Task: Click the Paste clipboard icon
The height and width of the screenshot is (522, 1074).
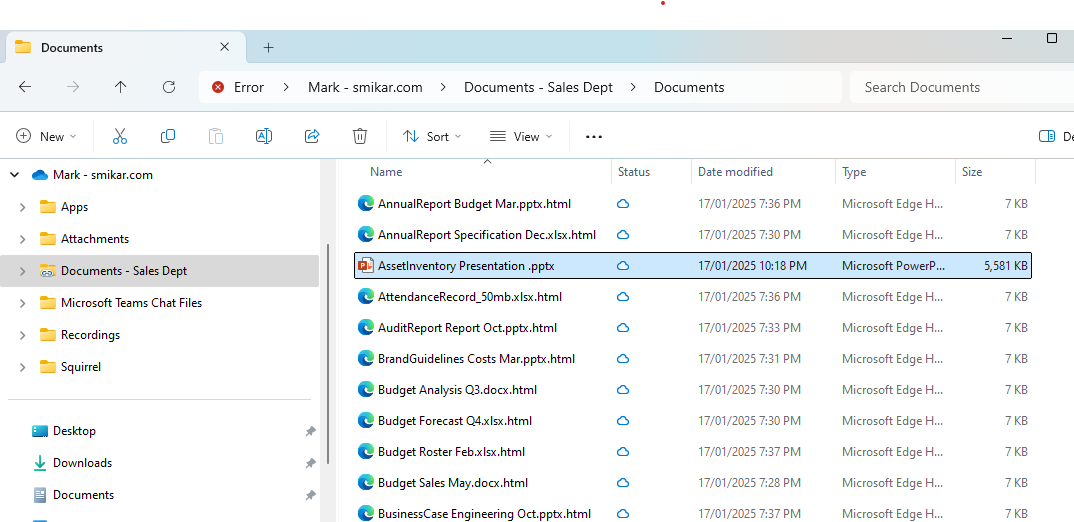Action: tap(216, 136)
